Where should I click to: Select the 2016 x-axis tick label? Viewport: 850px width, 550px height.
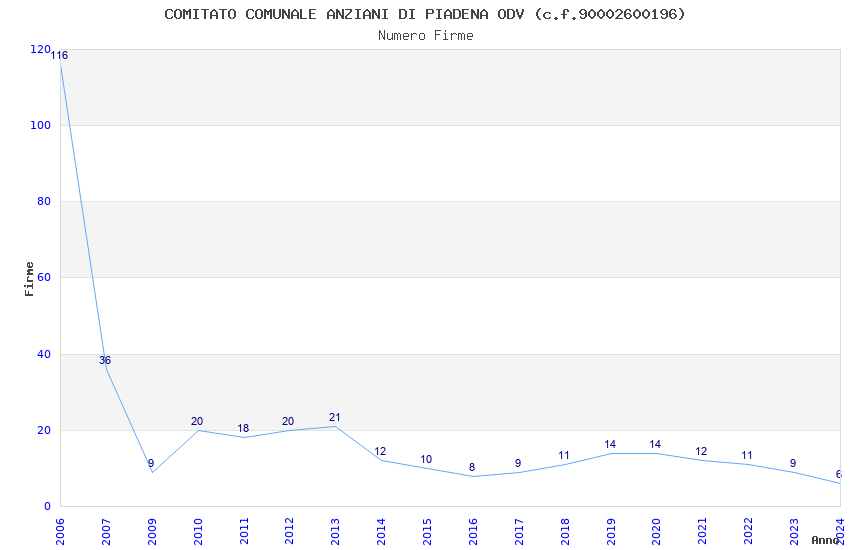472,530
